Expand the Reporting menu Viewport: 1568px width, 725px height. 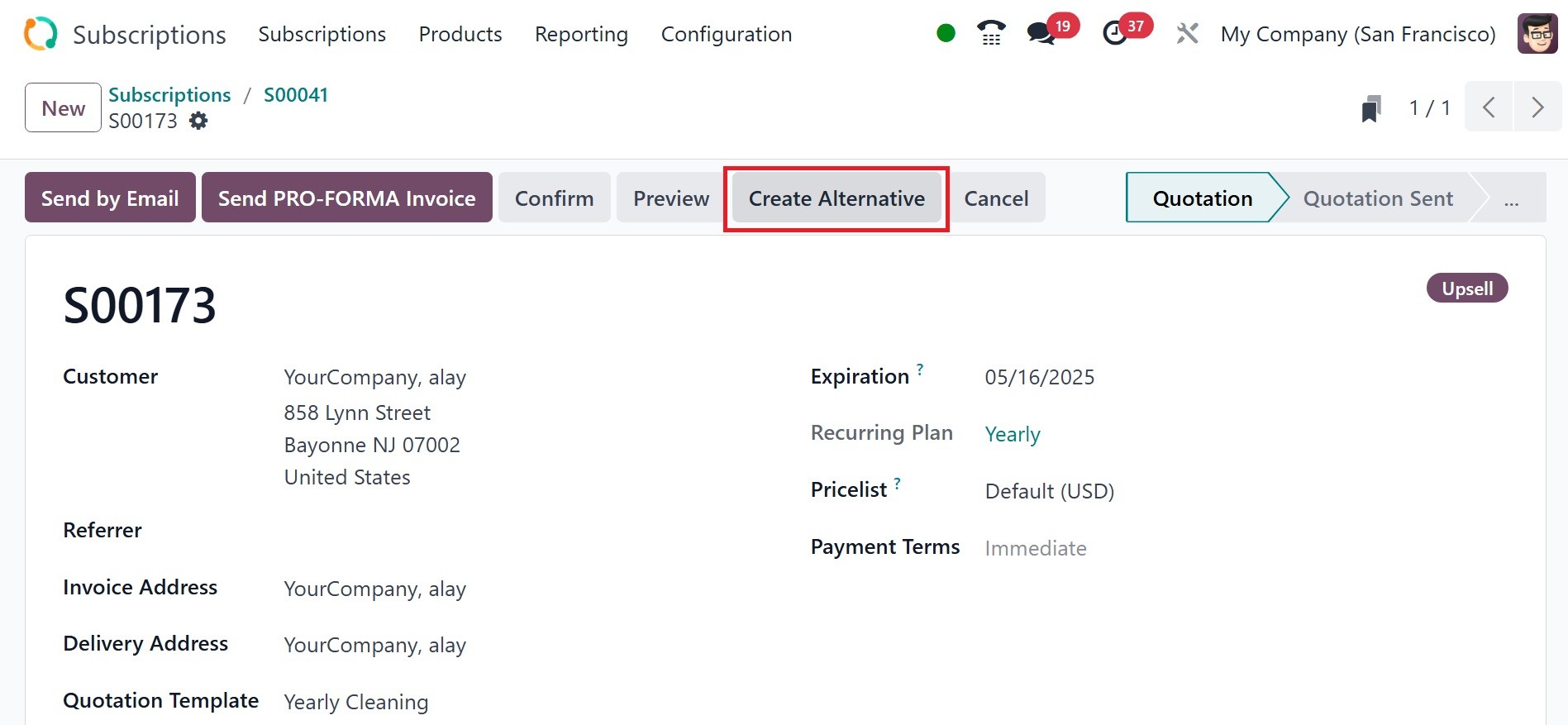point(581,34)
